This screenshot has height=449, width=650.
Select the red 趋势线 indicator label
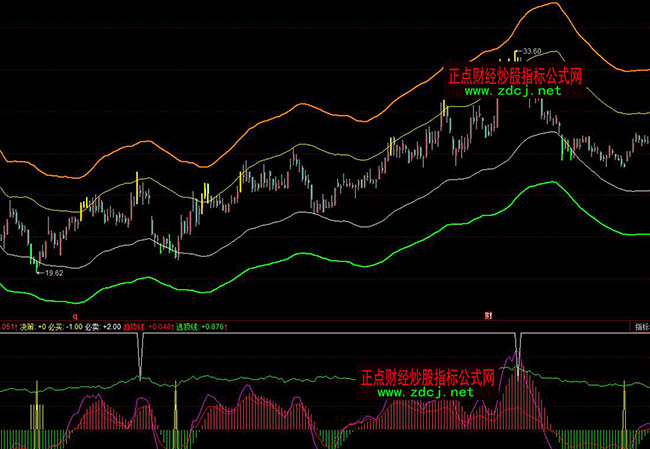[x=160, y=326]
